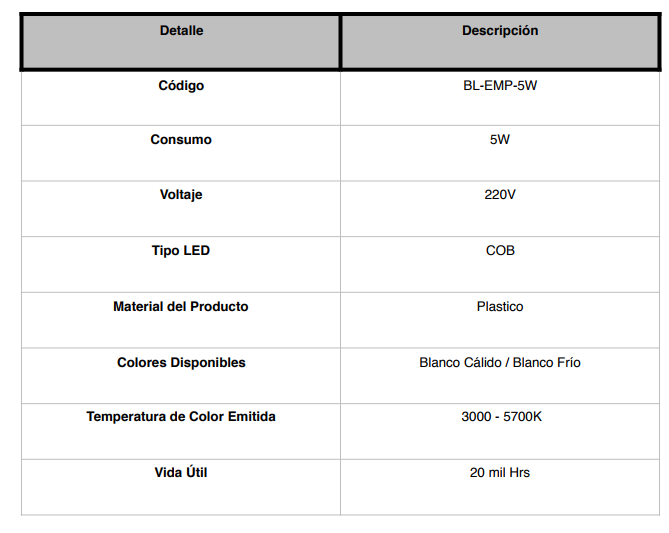Select the Blanco Cálido / Blanco Frío text
Viewport: 669px width, 533px height.
500,363
